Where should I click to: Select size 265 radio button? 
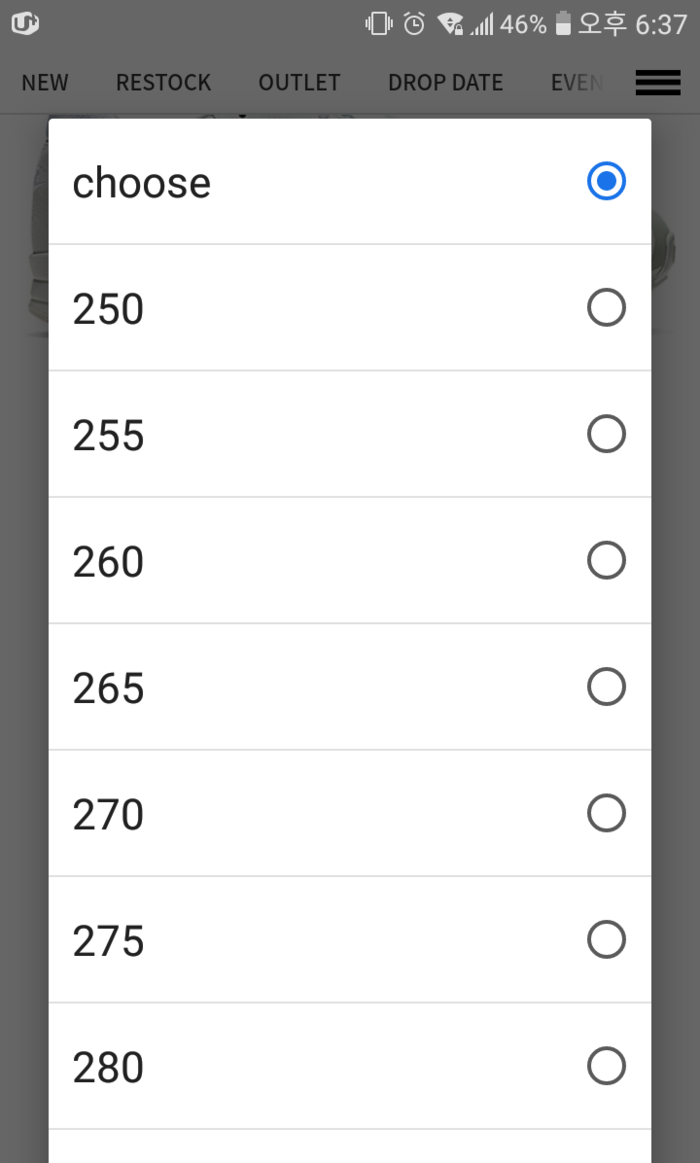pyautogui.click(x=606, y=687)
